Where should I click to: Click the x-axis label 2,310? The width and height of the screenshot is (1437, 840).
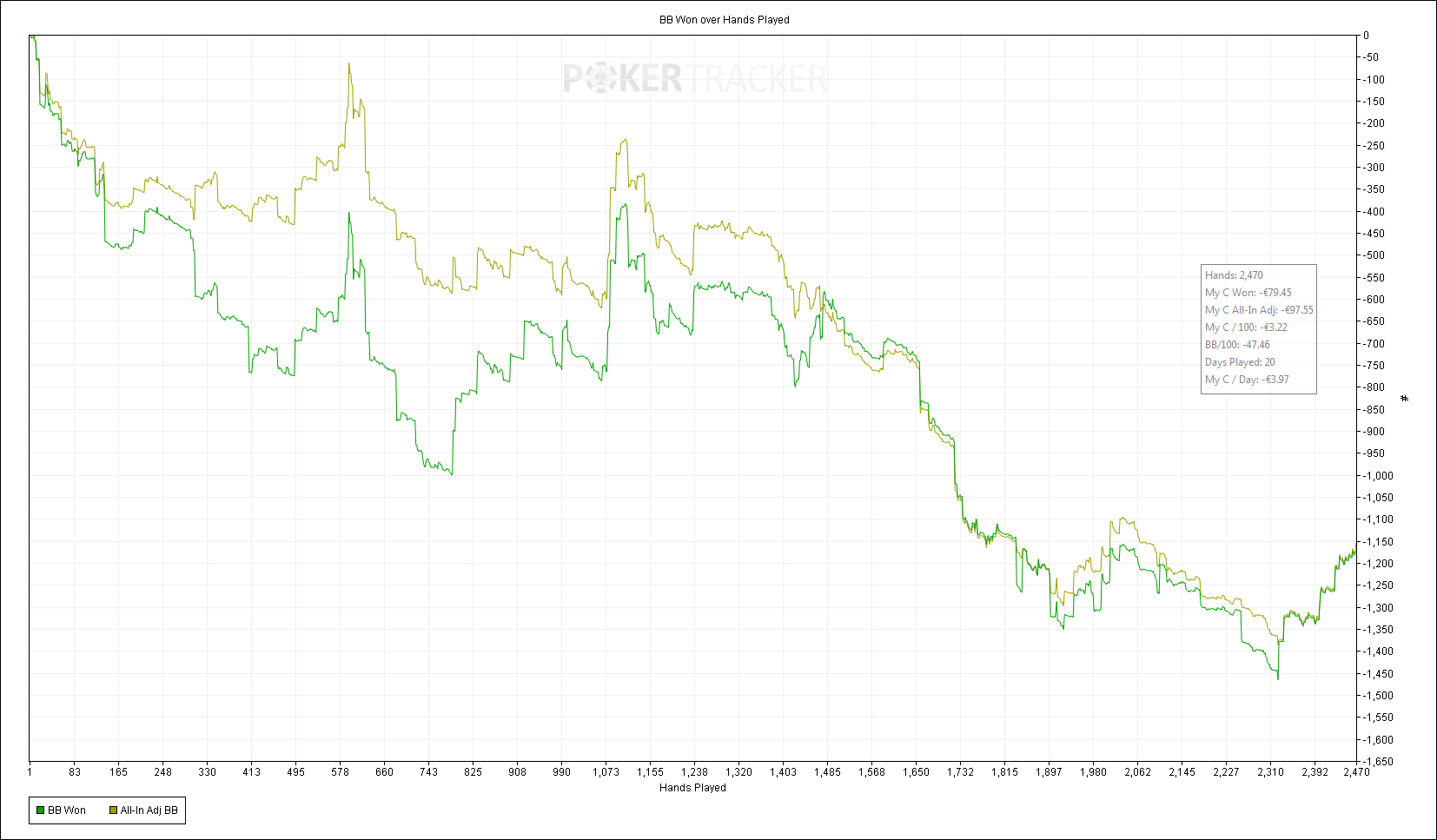[x=1270, y=772]
